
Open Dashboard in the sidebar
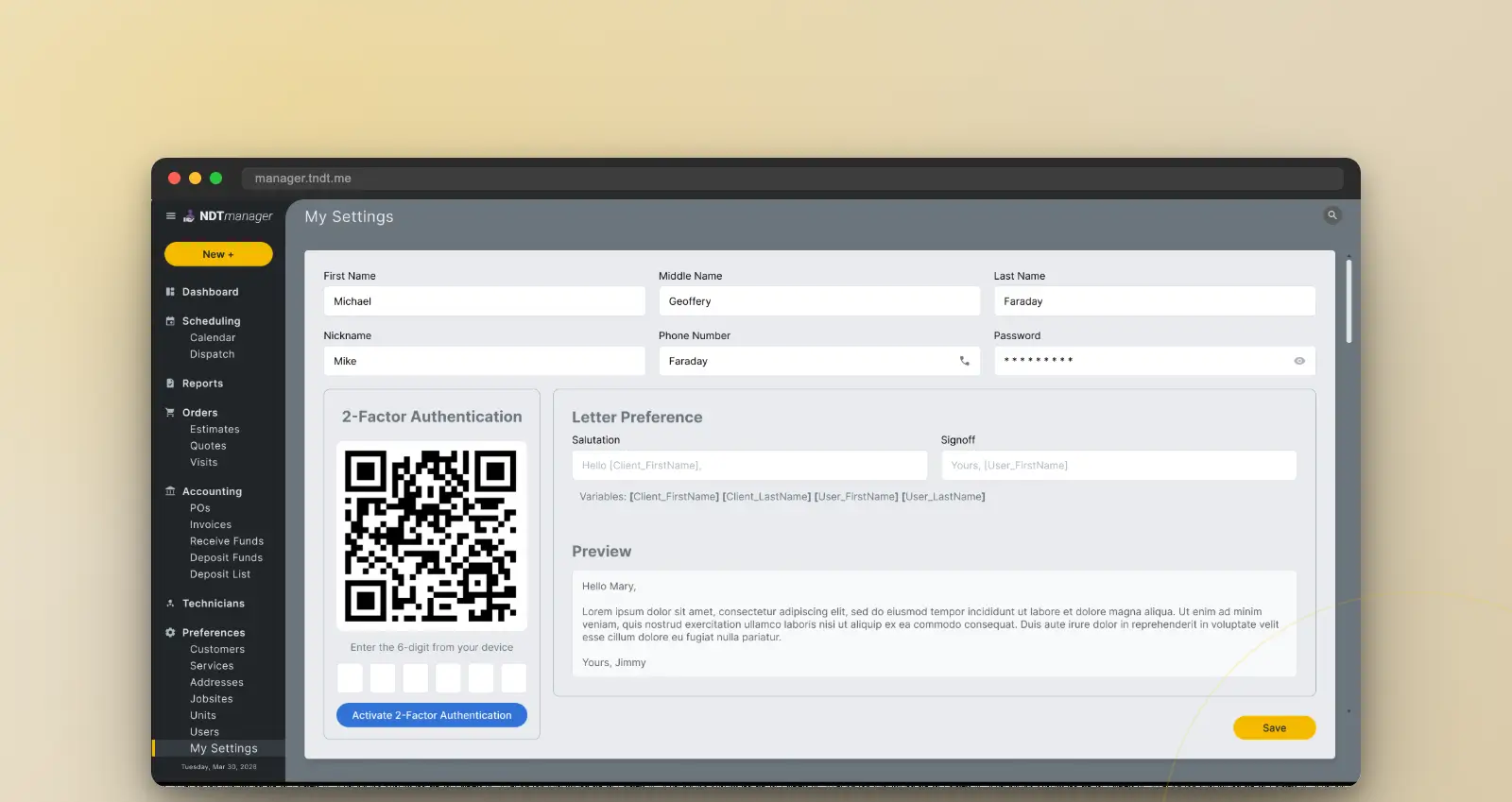click(210, 292)
